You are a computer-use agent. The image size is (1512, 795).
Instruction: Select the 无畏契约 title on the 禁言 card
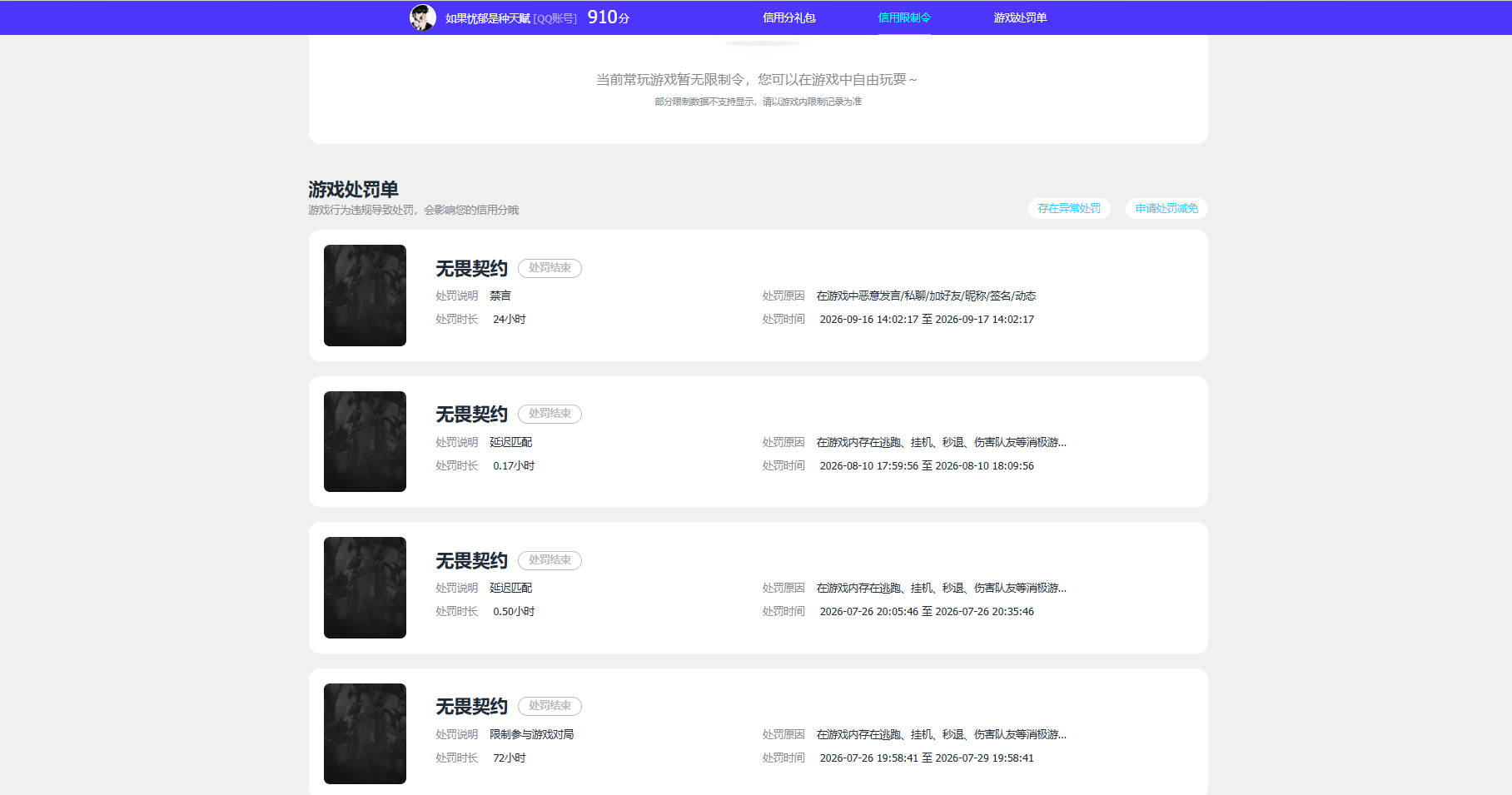pos(471,269)
